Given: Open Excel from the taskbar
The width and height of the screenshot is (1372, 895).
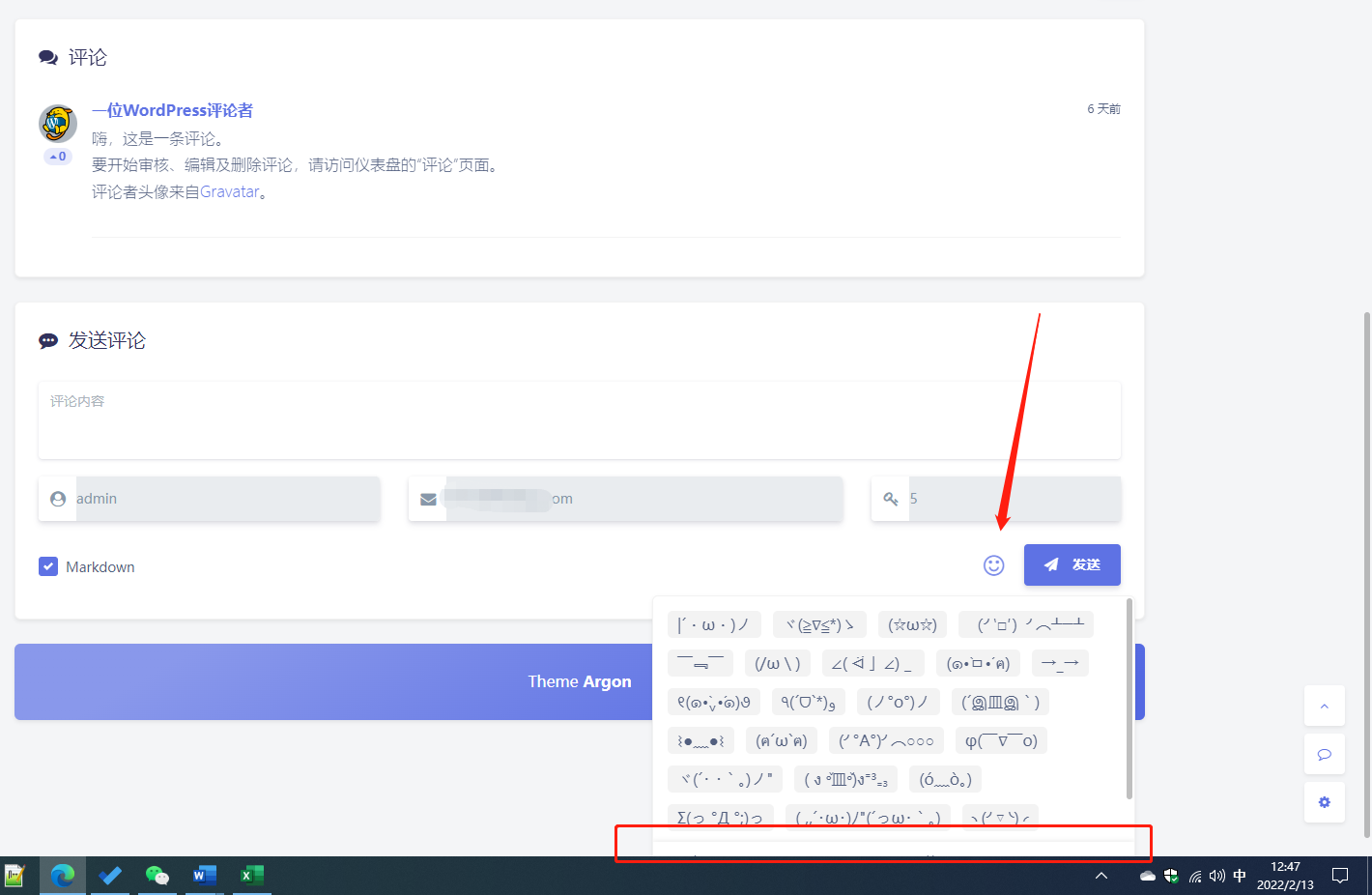Looking at the screenshot, I should click(x=251, y=876).
